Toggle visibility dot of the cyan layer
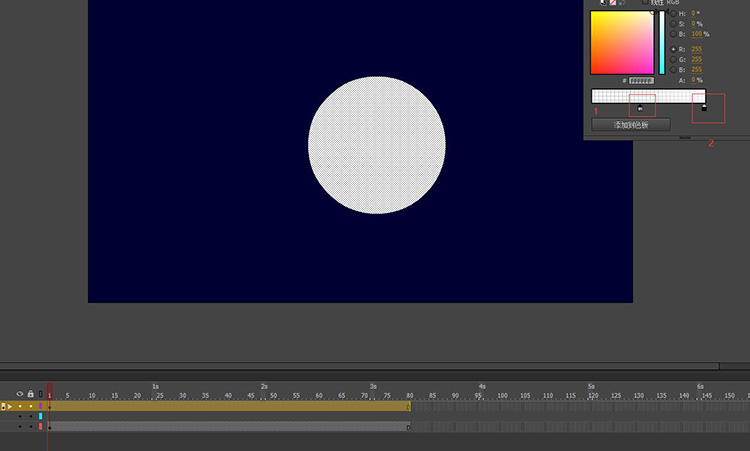 tap(20, 417)
